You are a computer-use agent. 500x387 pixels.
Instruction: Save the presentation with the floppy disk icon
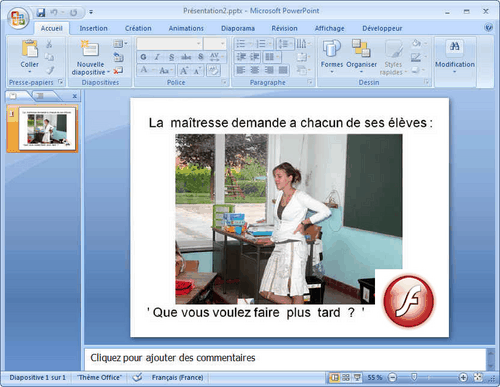[41, 13]
